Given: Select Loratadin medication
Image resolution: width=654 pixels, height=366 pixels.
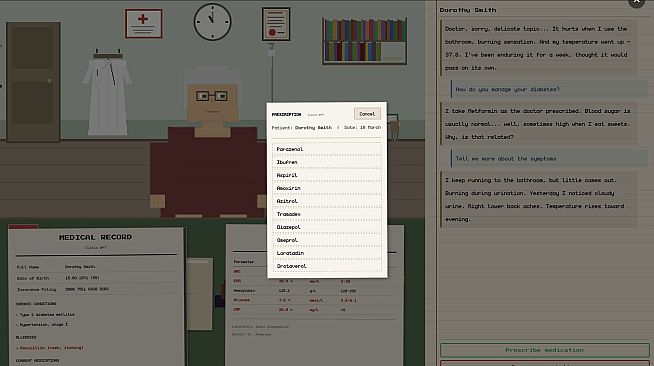Looking at the screenshot, I should (327, 253).
